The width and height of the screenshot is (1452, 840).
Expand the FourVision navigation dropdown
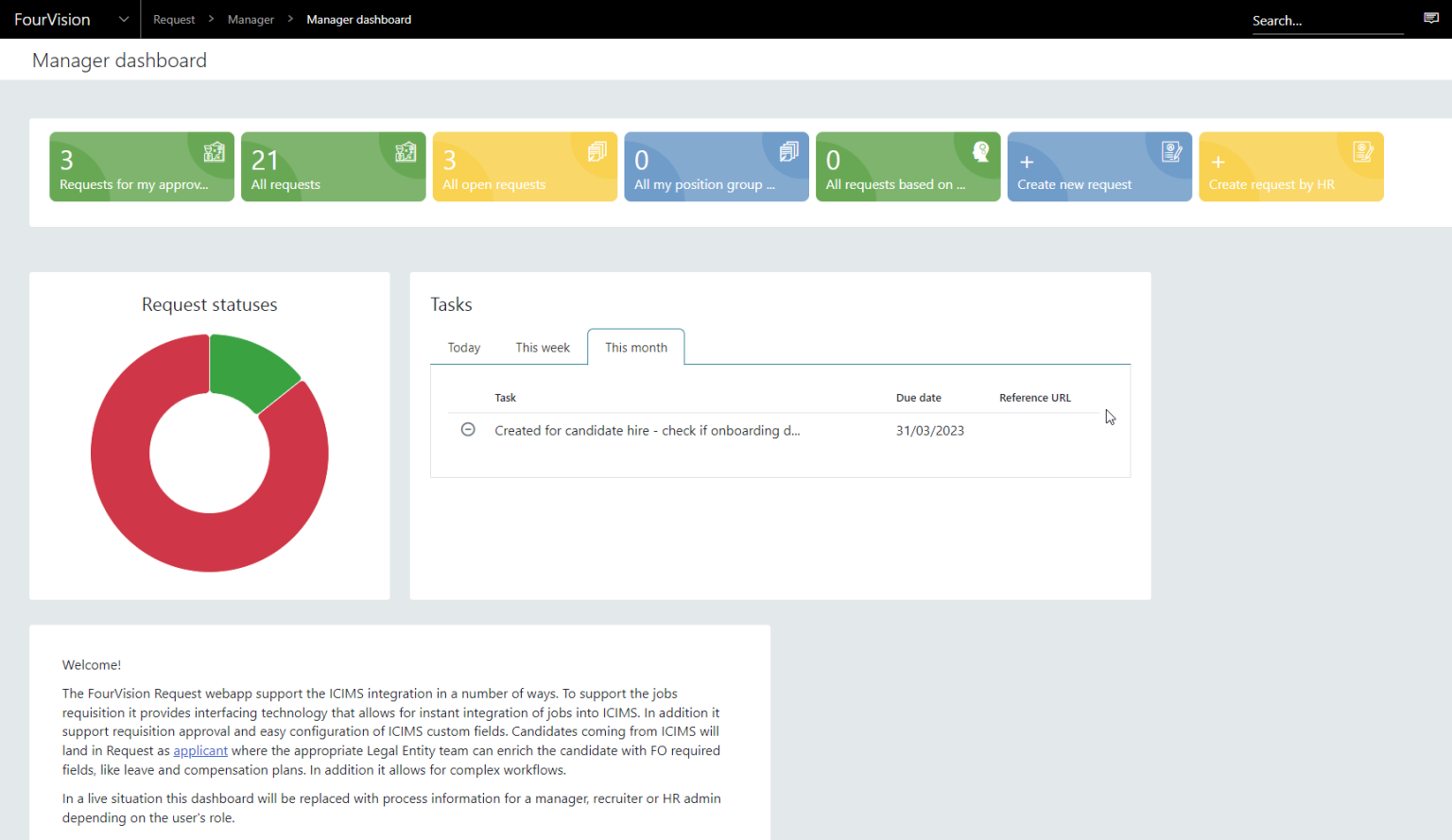[x=124, y=19]
